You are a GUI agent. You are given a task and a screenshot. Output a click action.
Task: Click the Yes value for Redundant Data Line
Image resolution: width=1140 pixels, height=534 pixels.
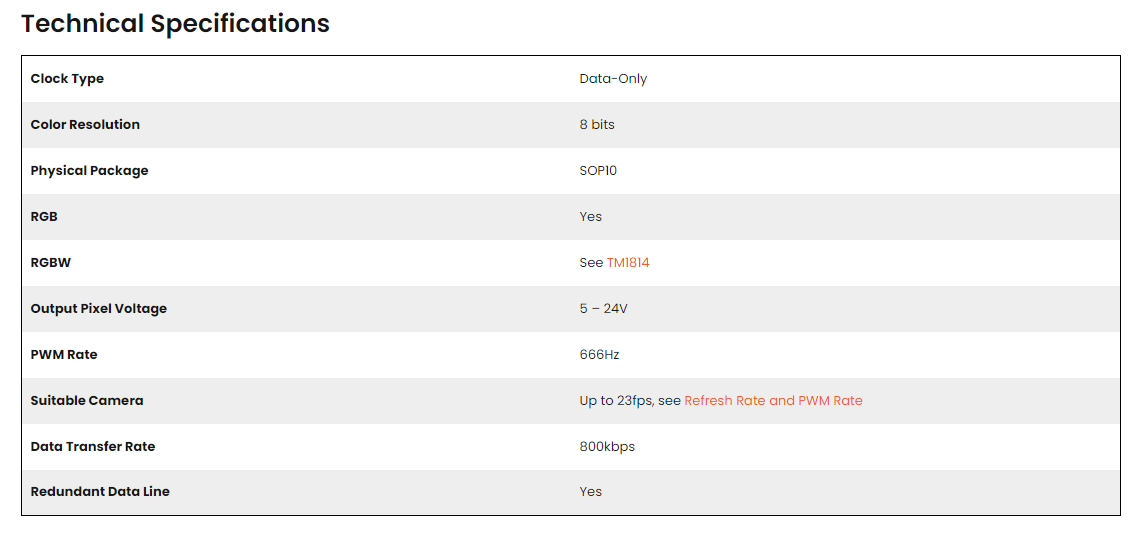pos(590,492)
